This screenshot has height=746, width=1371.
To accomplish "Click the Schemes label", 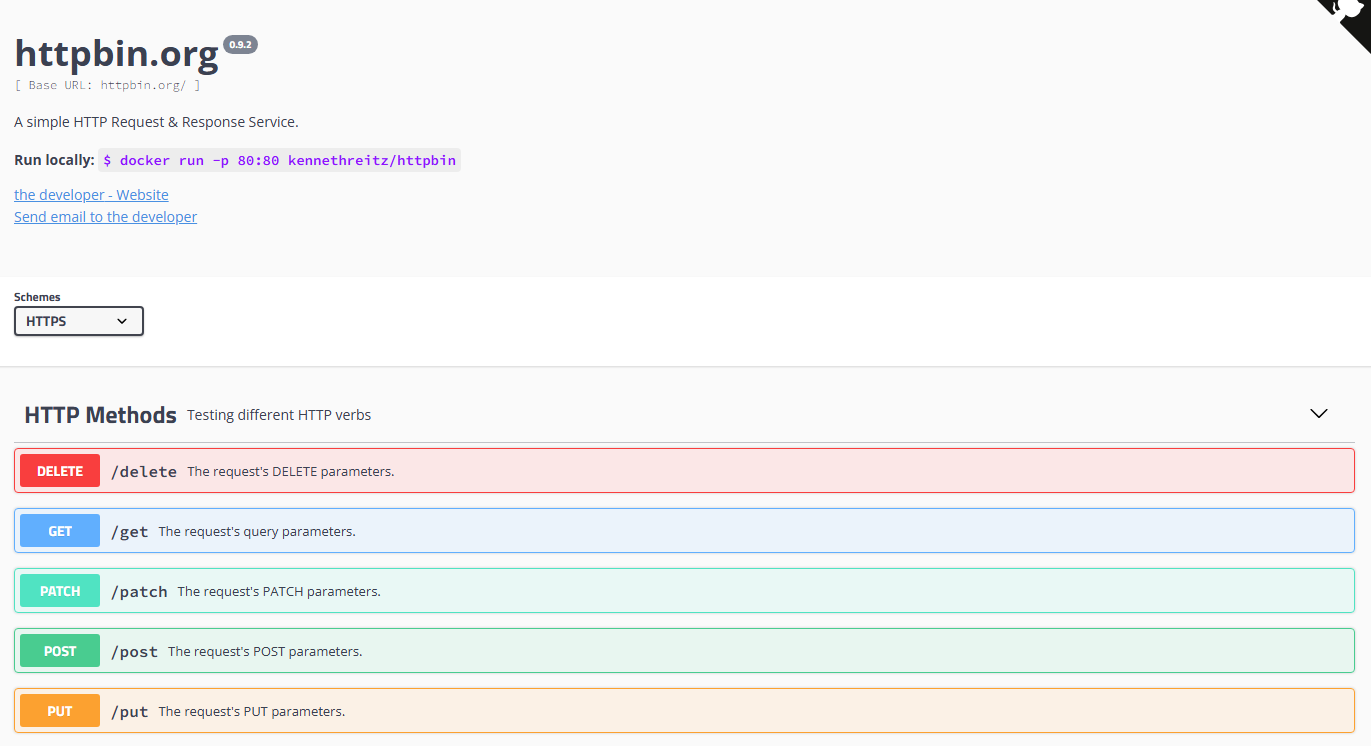I will pyautogui.click(x=37, y=297).
